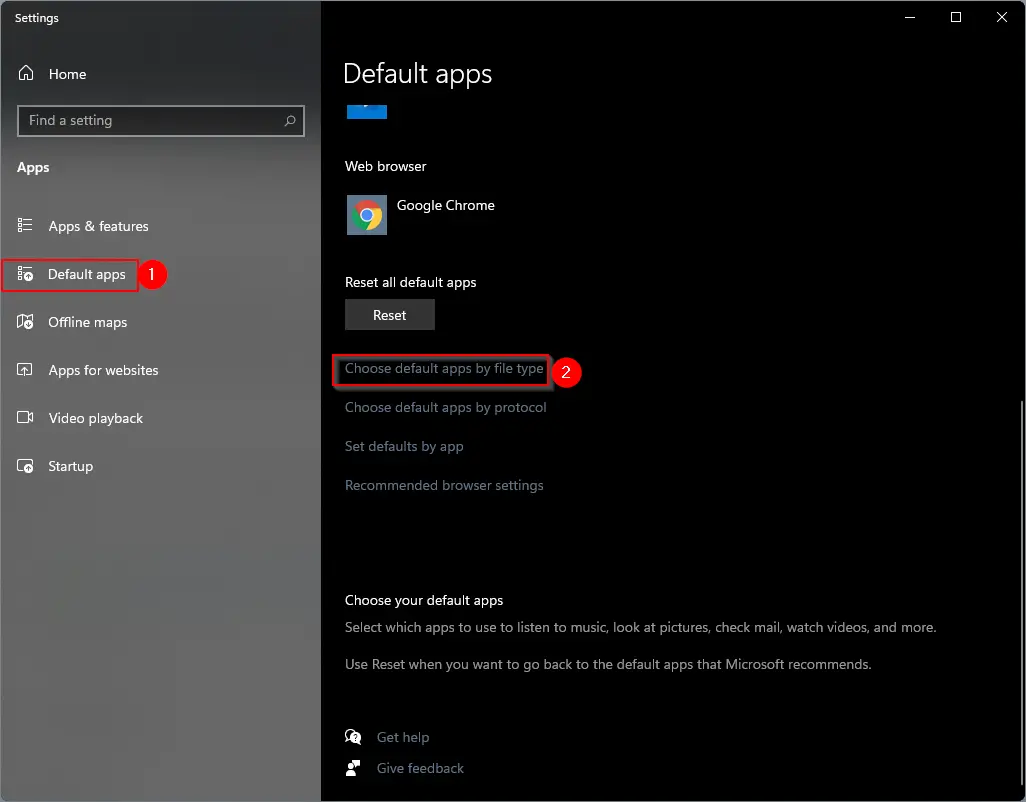This screenshot has height=802, width=1026.
Task: Click the Offline maps icon
Action: click(25, 322)
